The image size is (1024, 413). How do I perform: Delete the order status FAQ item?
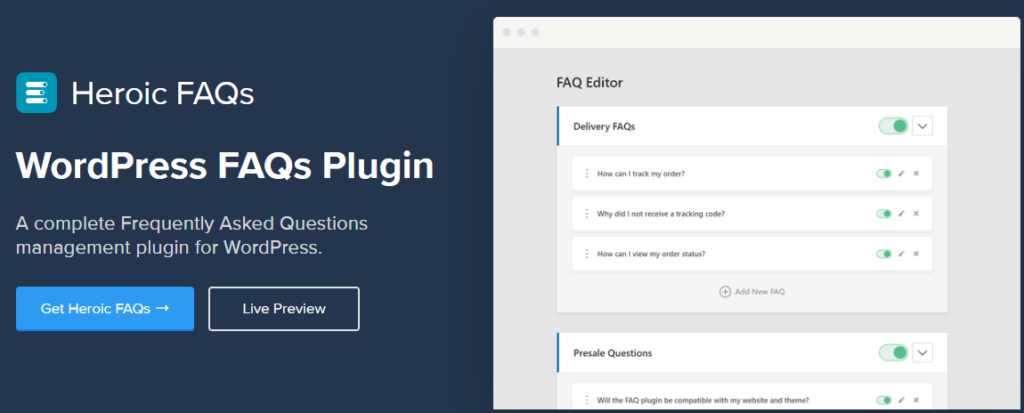pyautogui.click(x=916, y=254)
